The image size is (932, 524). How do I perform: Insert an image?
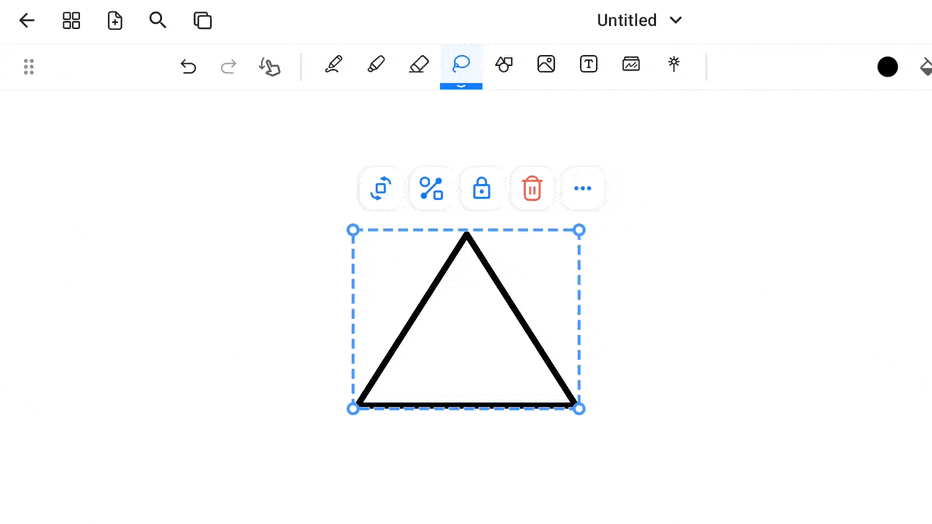point(546,64)
